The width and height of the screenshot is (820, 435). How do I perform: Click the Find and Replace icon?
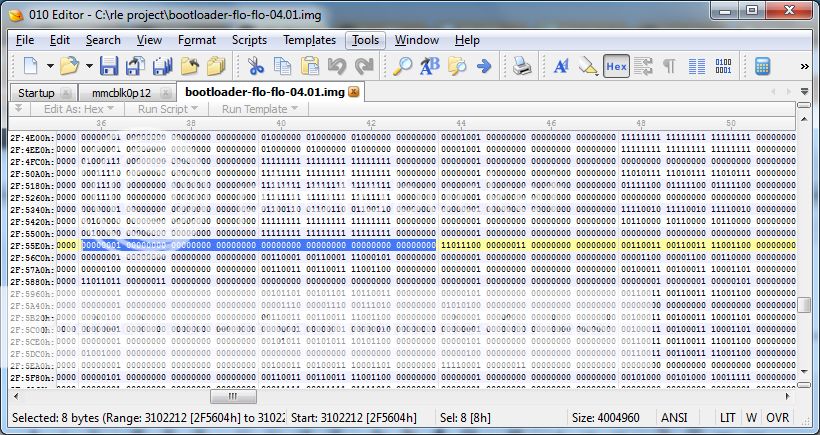coord(430,67)
